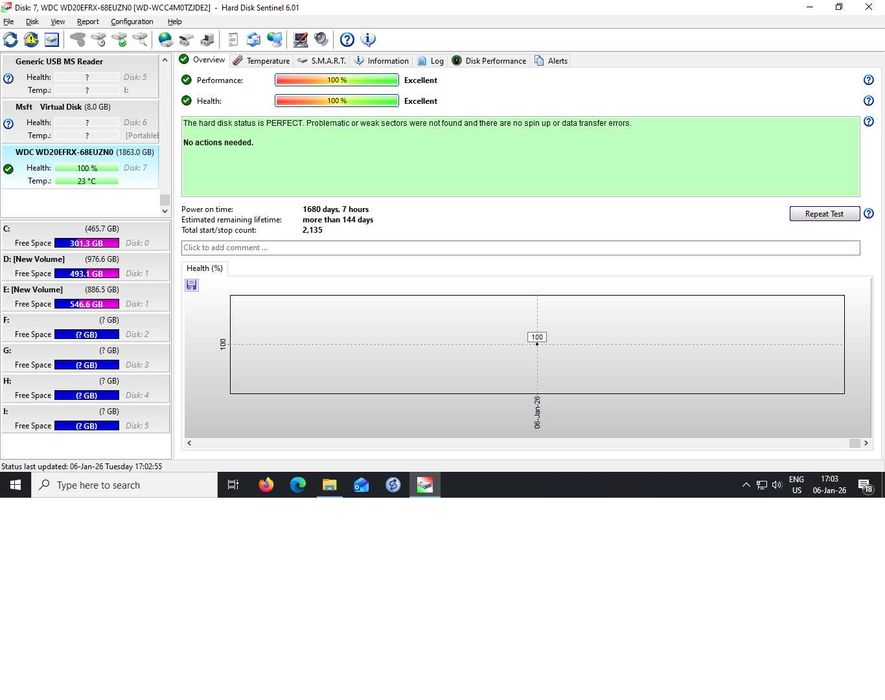The width and height of the screenshot is (885, 700).
Task: Select the Overview tab
Action: [202, 60]
